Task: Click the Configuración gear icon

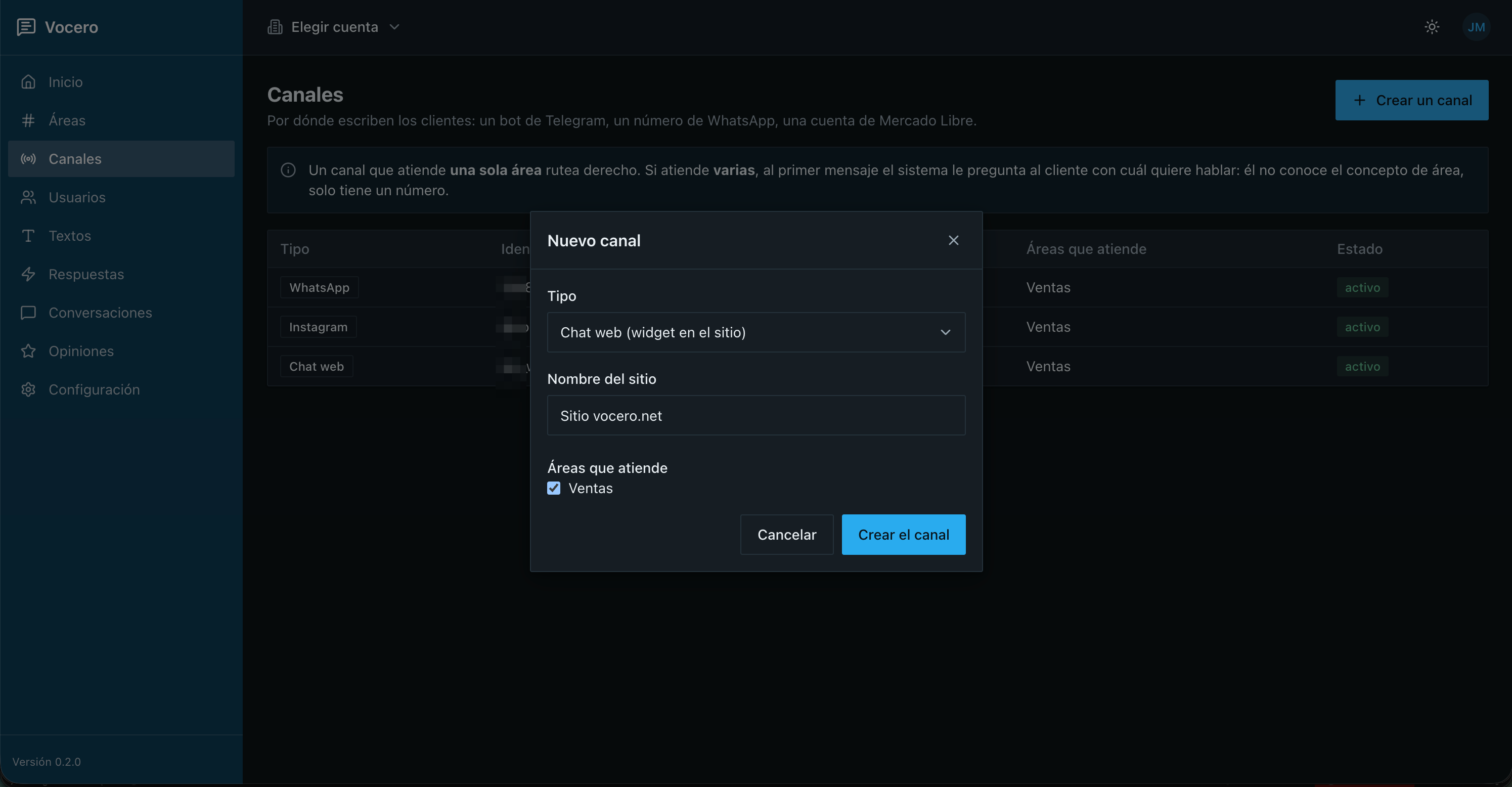Action: pos(28,389)
